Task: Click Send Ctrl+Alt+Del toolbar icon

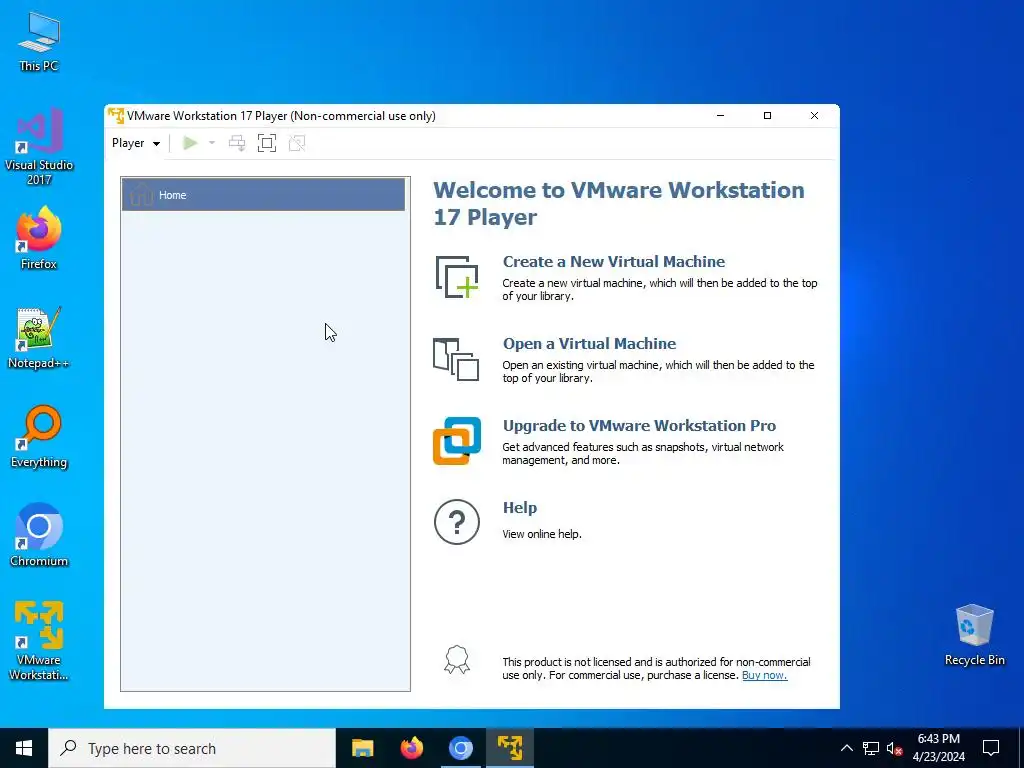Action: coord(237,143)
